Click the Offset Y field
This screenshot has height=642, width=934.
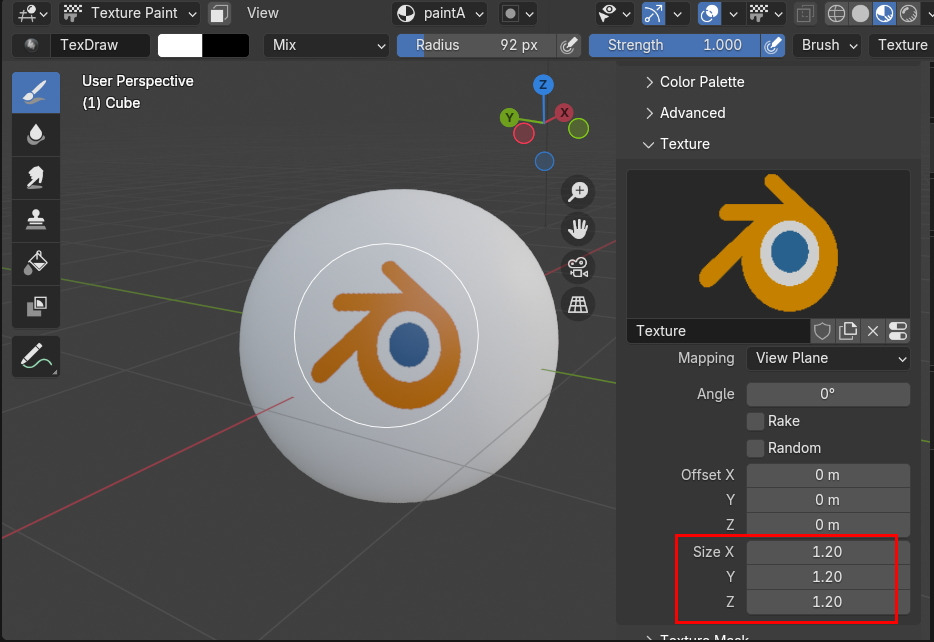click(x=828, y=500)
